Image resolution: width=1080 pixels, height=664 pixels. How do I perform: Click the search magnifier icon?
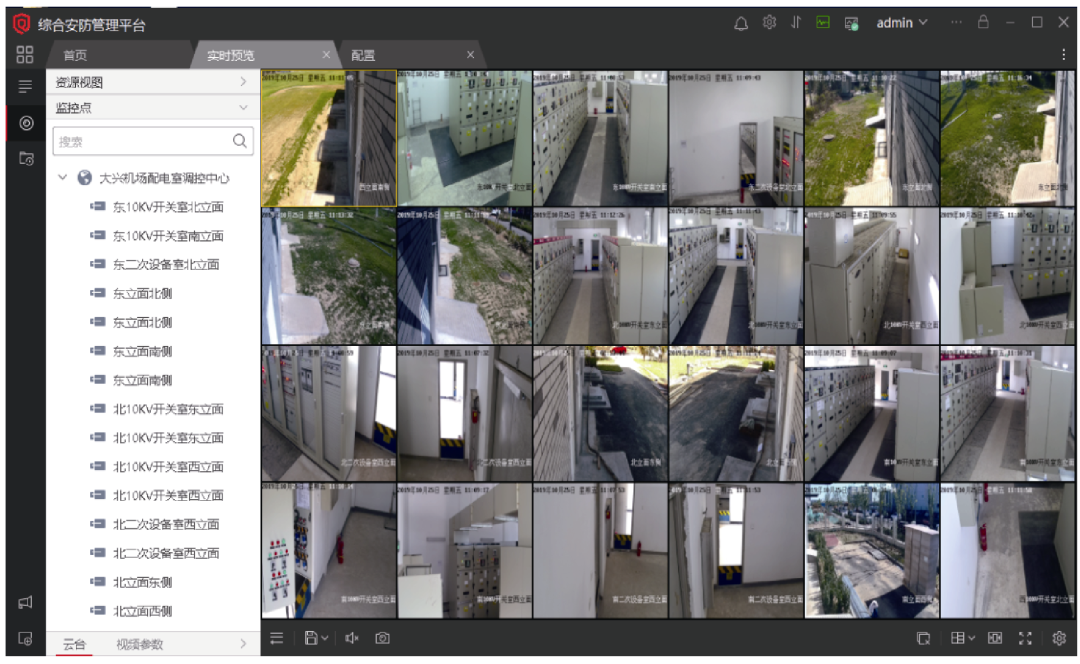pyautogui.click(x=240, y=141)
